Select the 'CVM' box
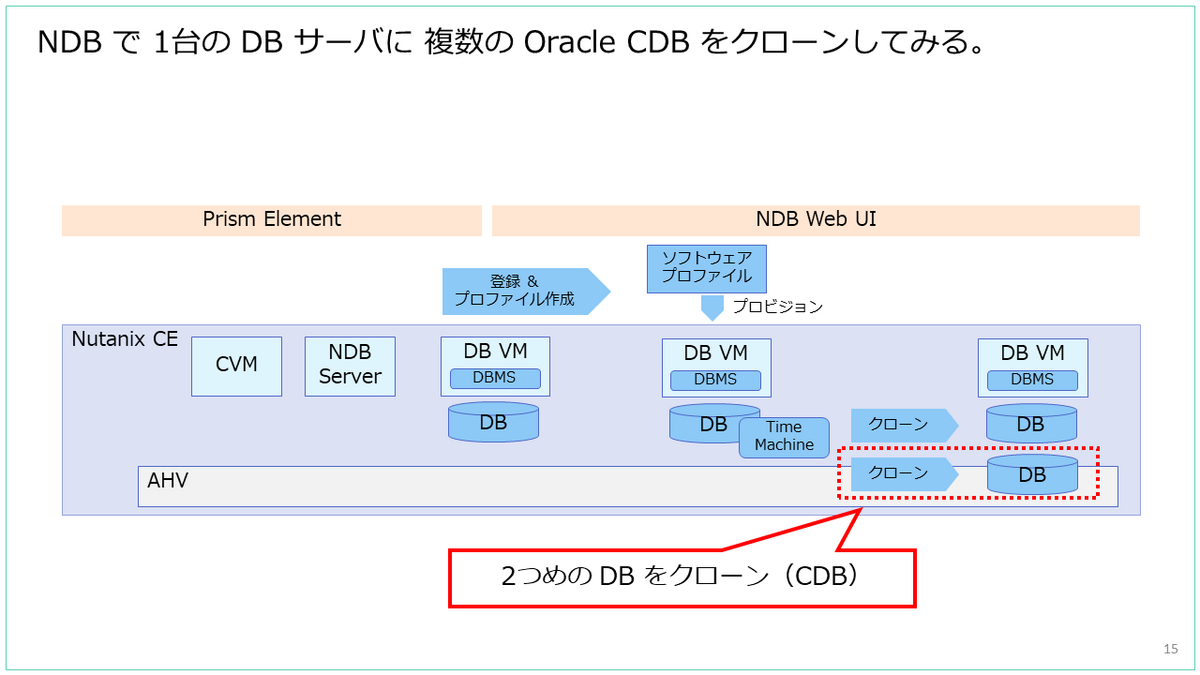The image size is (1200, 675). (x=237, y=366)
